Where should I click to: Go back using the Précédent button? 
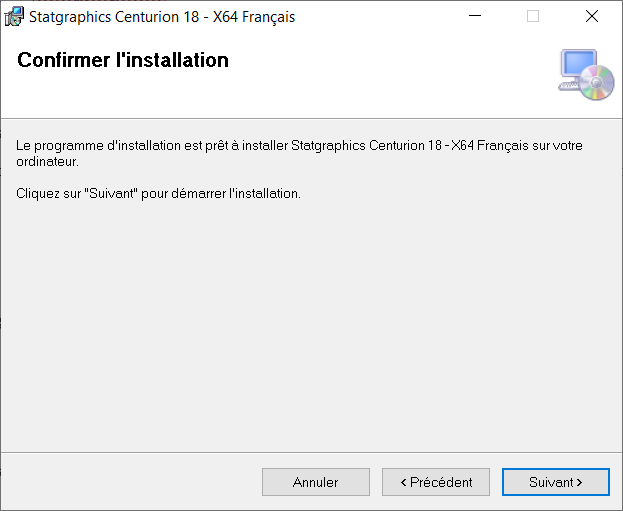[435, 482]
